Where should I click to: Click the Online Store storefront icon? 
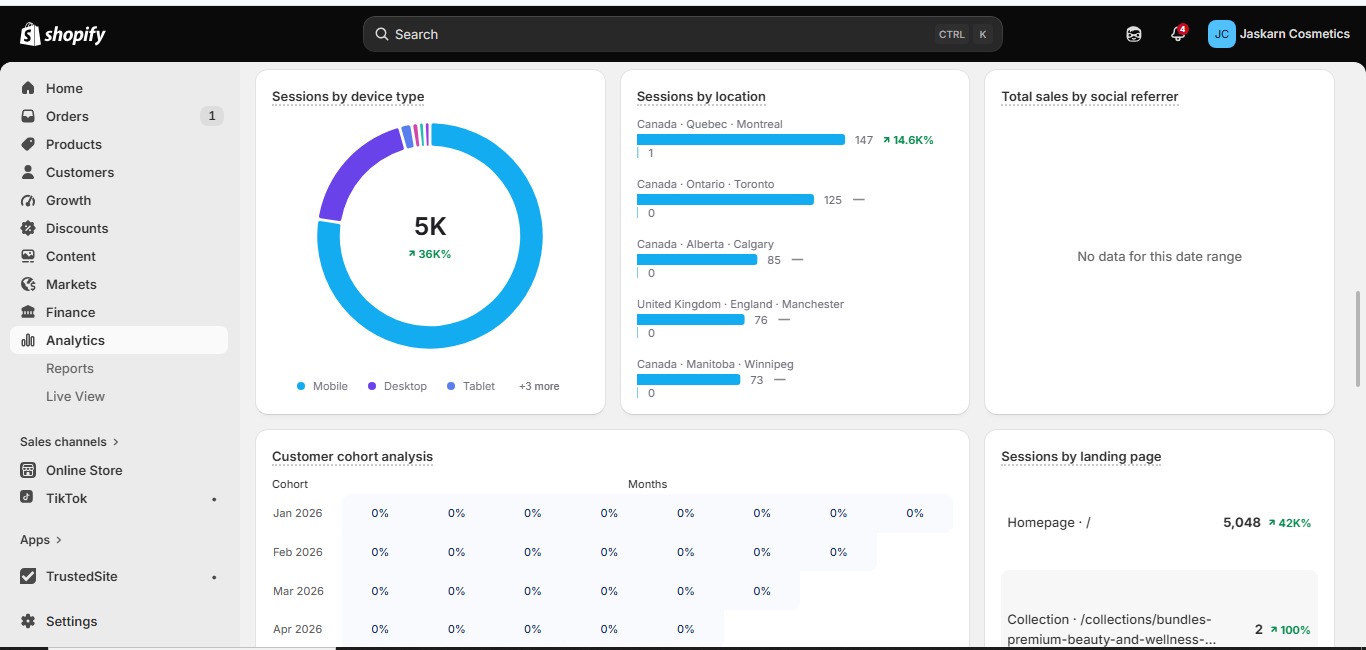pos(28,470)
